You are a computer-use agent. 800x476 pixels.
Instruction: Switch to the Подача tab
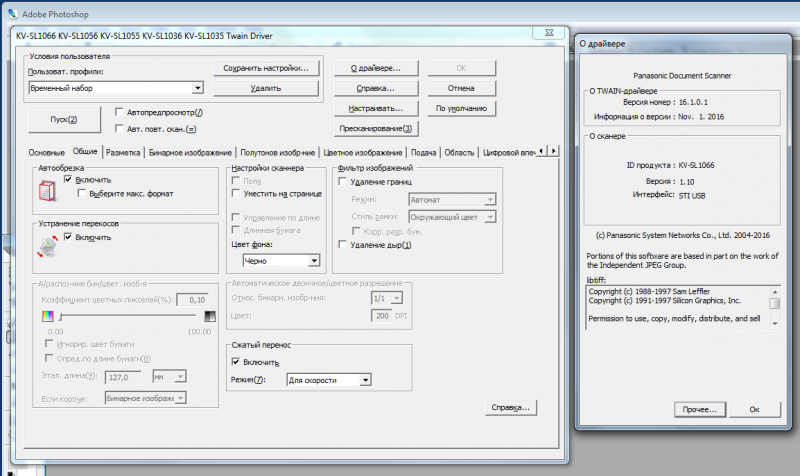click(x=423, y=152)
